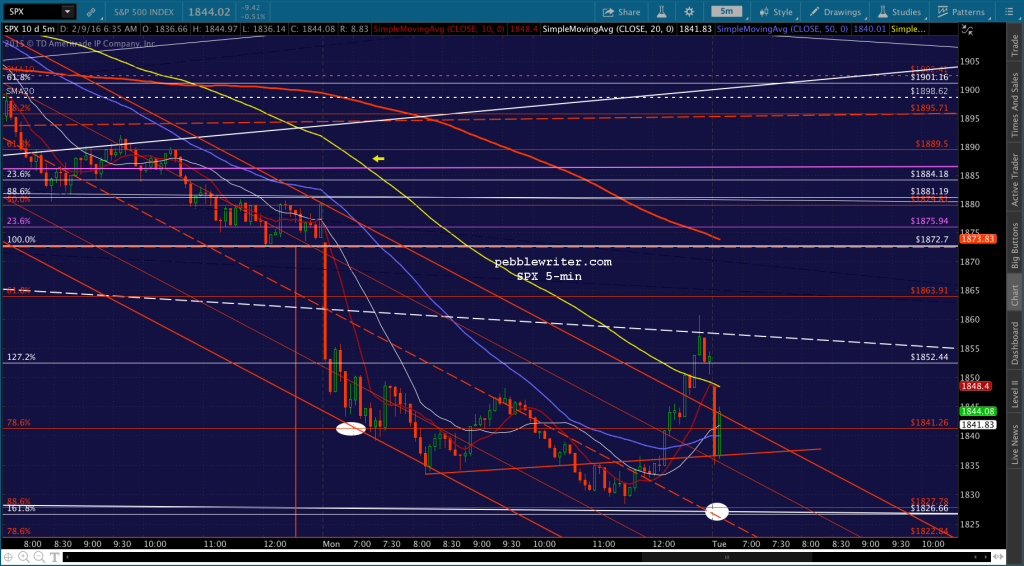Click the S&P 500 INDEX description label
Image resolution: width=1024 pixels, height=566 pixels.
pos(142,12)
